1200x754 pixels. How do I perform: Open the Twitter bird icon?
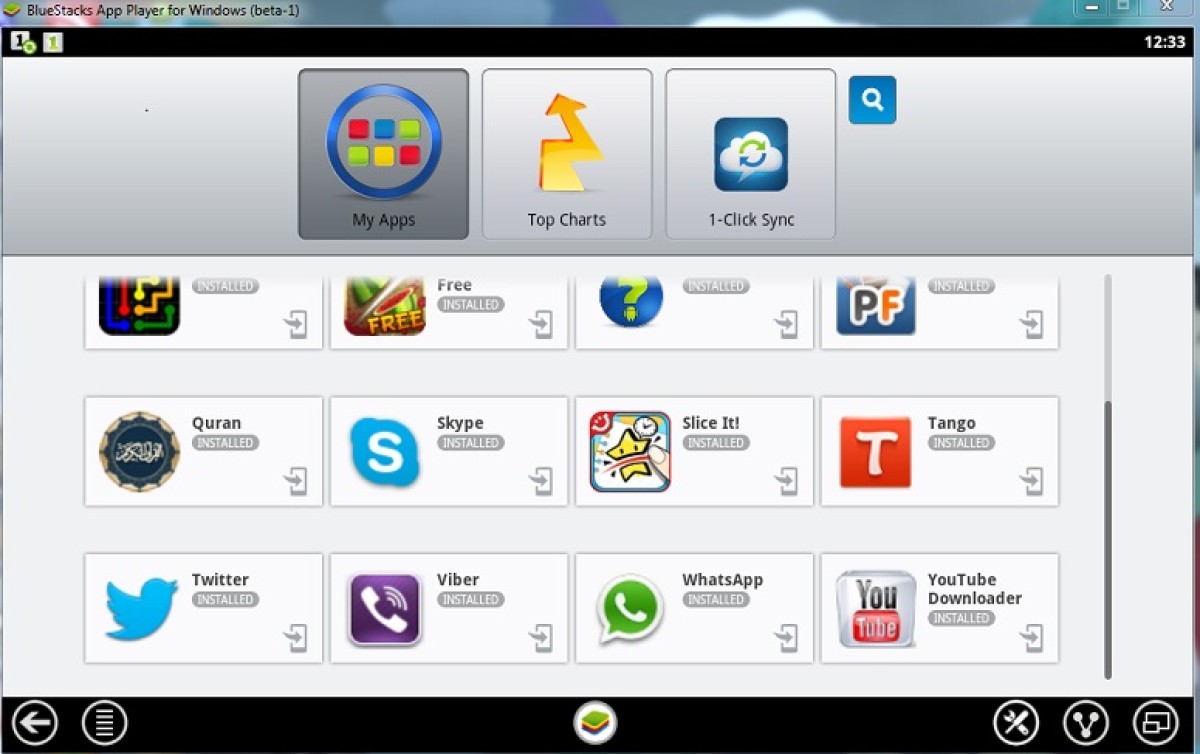141,608
